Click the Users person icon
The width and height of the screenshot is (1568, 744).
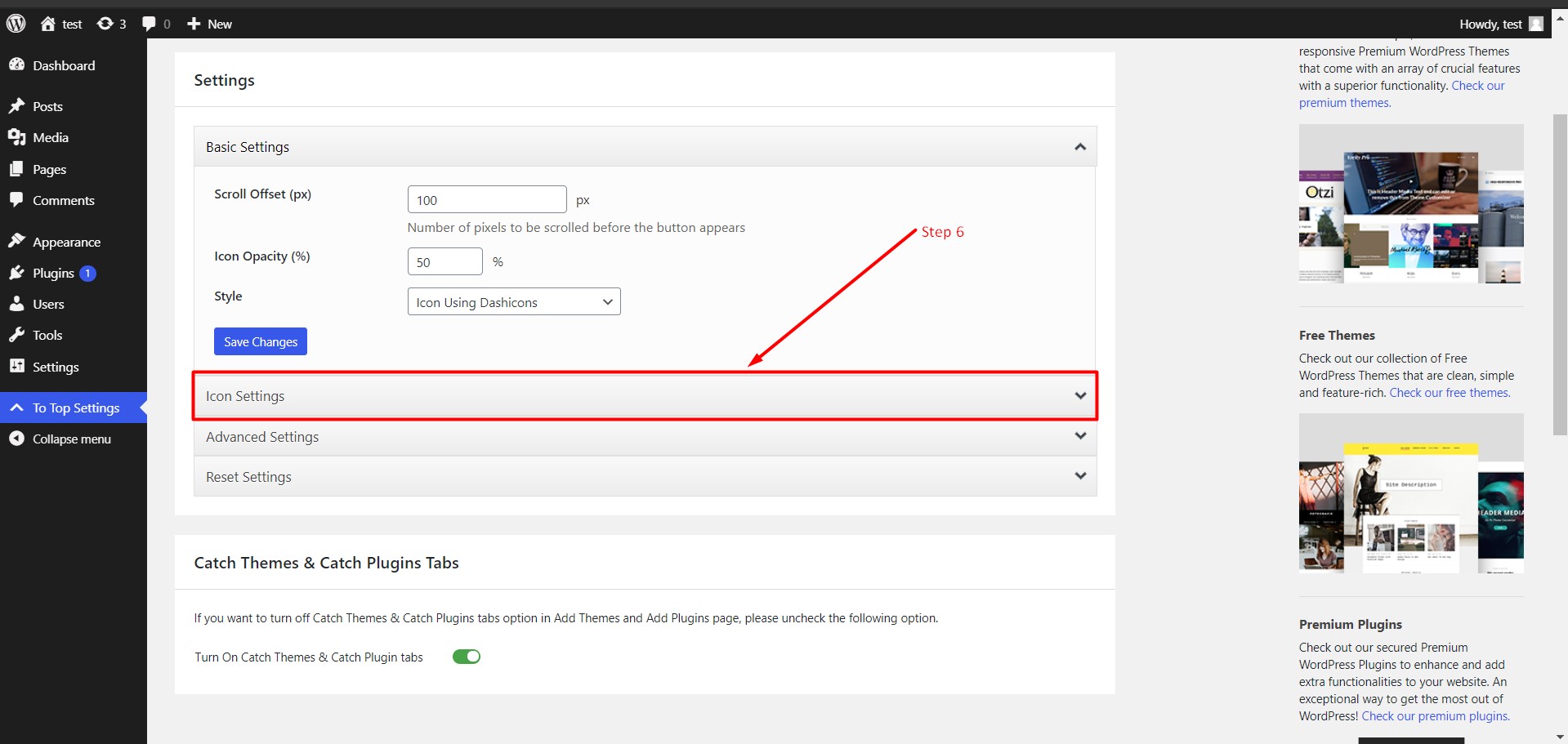click(x=16, y=304)
